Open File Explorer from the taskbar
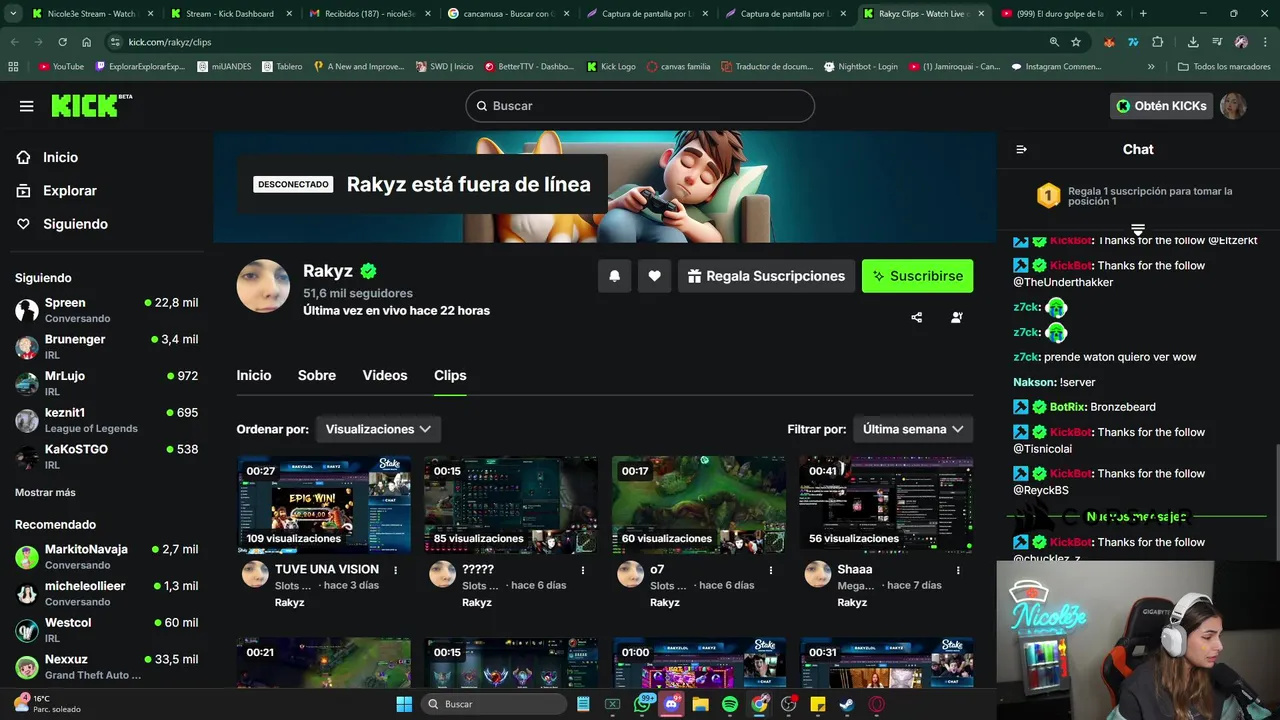This screenshot has width=1280, height=720. tap(701, 704)
